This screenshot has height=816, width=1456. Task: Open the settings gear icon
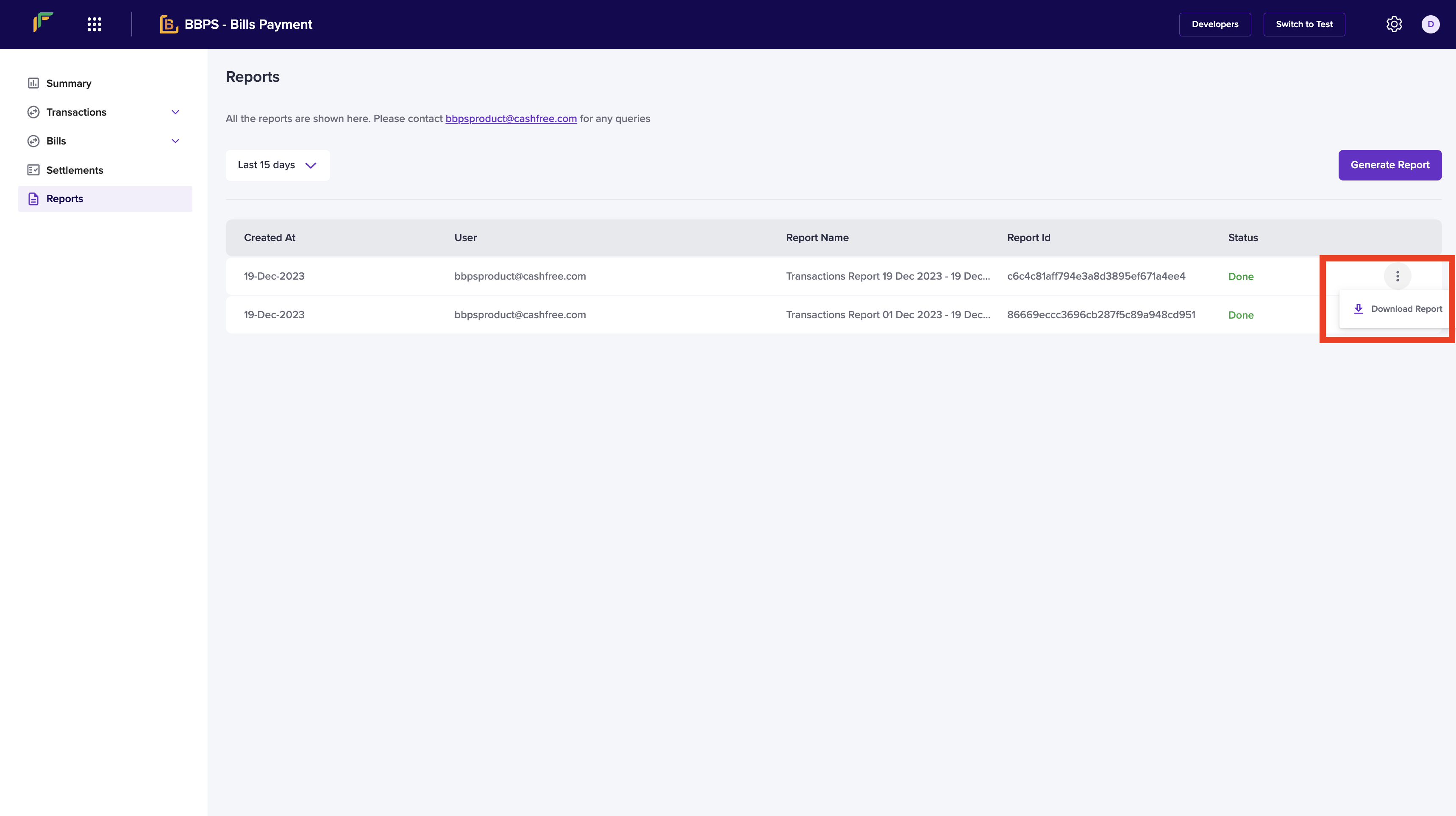coord(1394,24)
